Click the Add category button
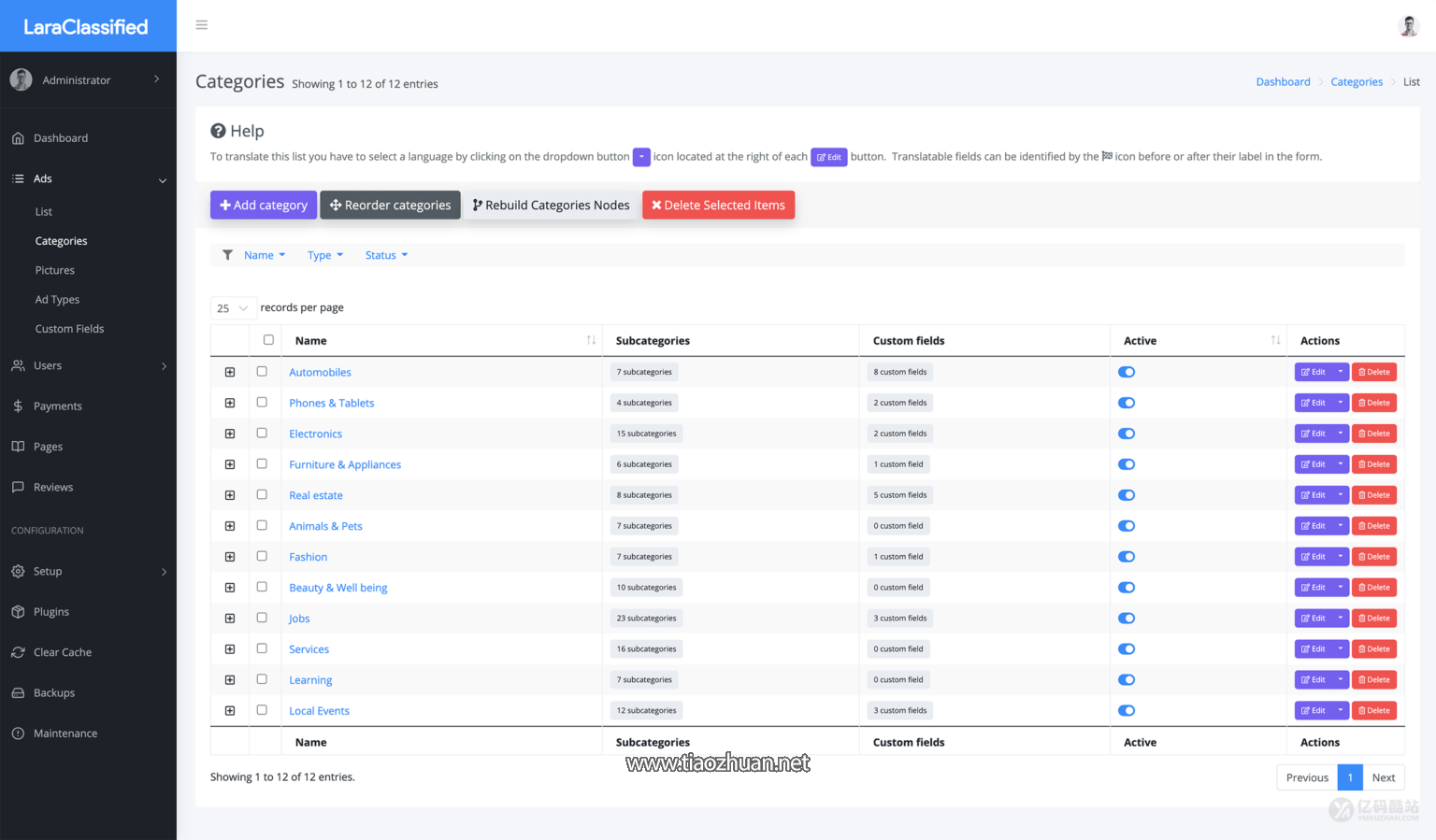This screenshot has width=1436, height=840. click(264, 206)
